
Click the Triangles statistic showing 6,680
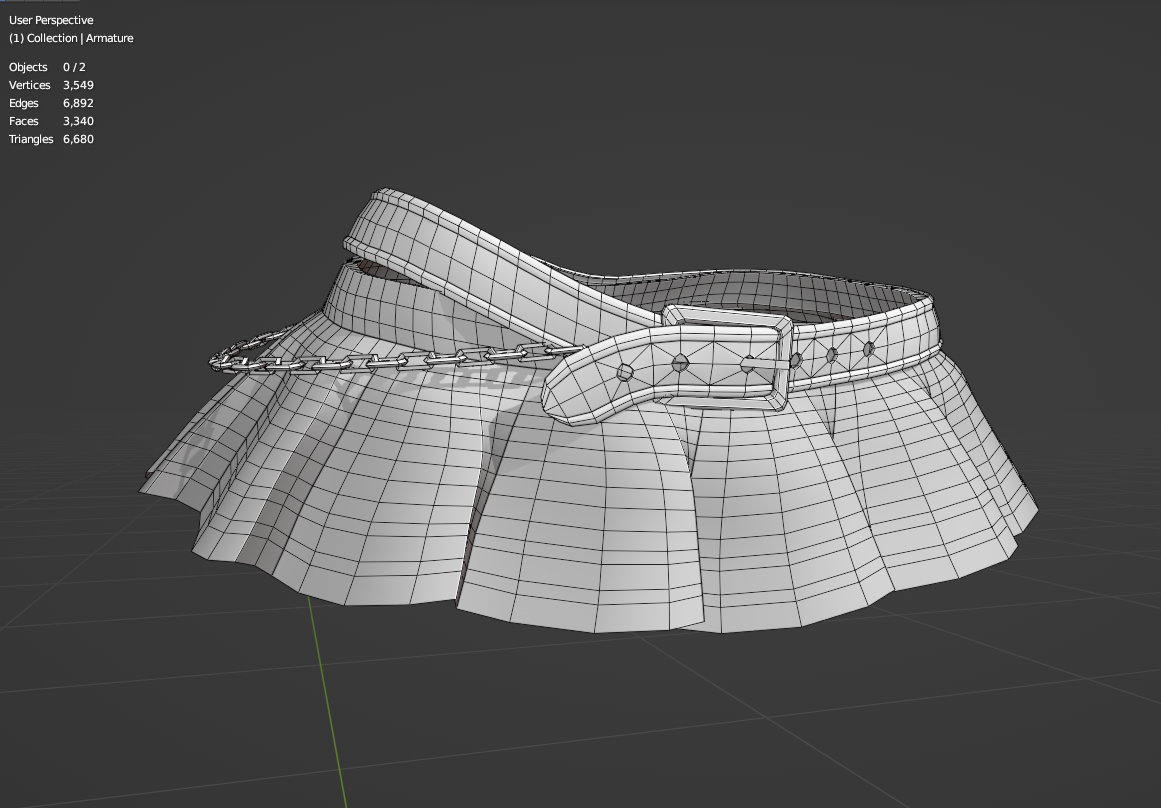pyautogui.click(x=52, y=139)
